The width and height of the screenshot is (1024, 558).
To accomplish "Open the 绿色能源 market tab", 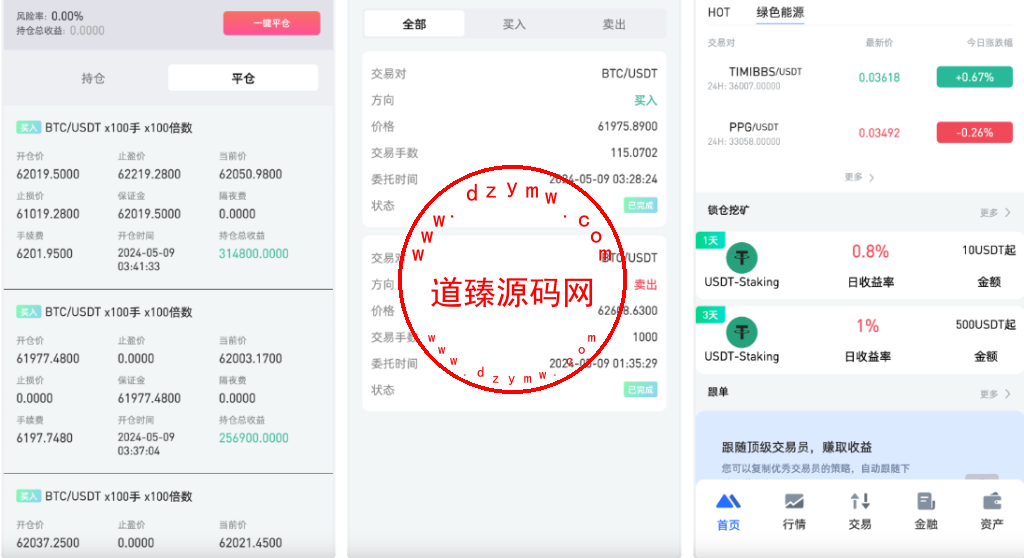I will click(x=780, y=12).
